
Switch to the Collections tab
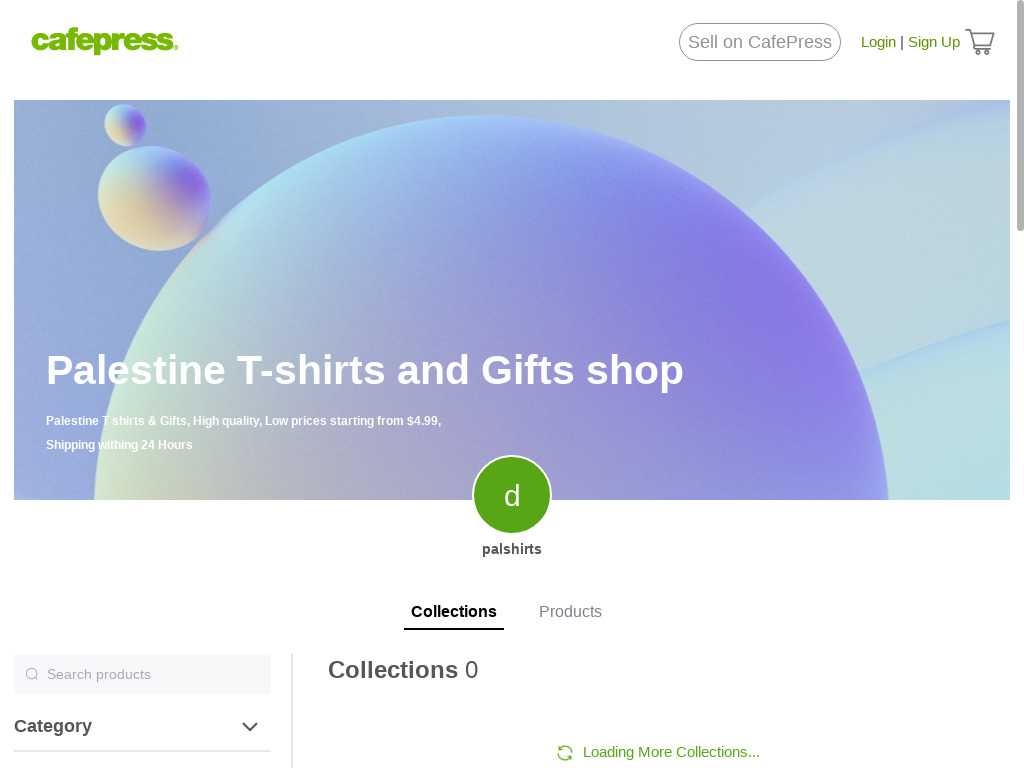454,612
